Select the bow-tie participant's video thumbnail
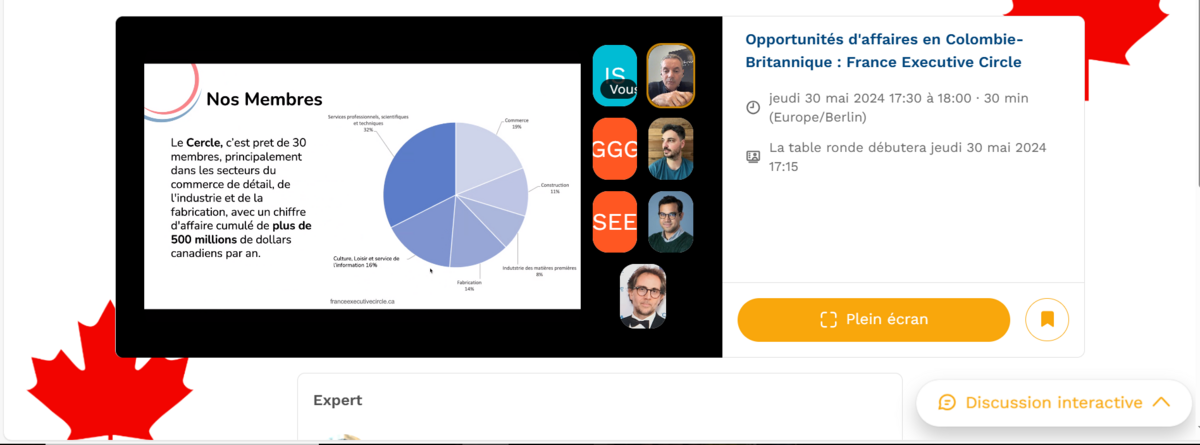 click(x=642, y=295)
